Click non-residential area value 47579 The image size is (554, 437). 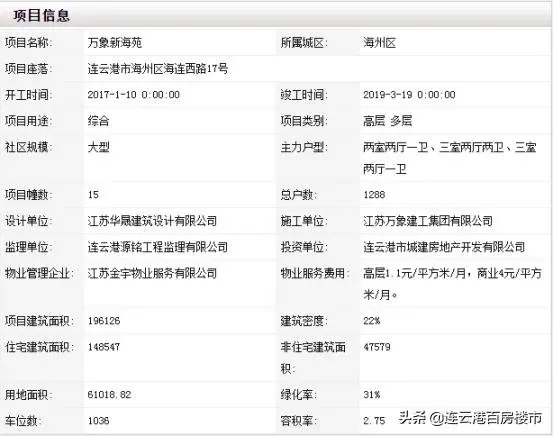377,347
